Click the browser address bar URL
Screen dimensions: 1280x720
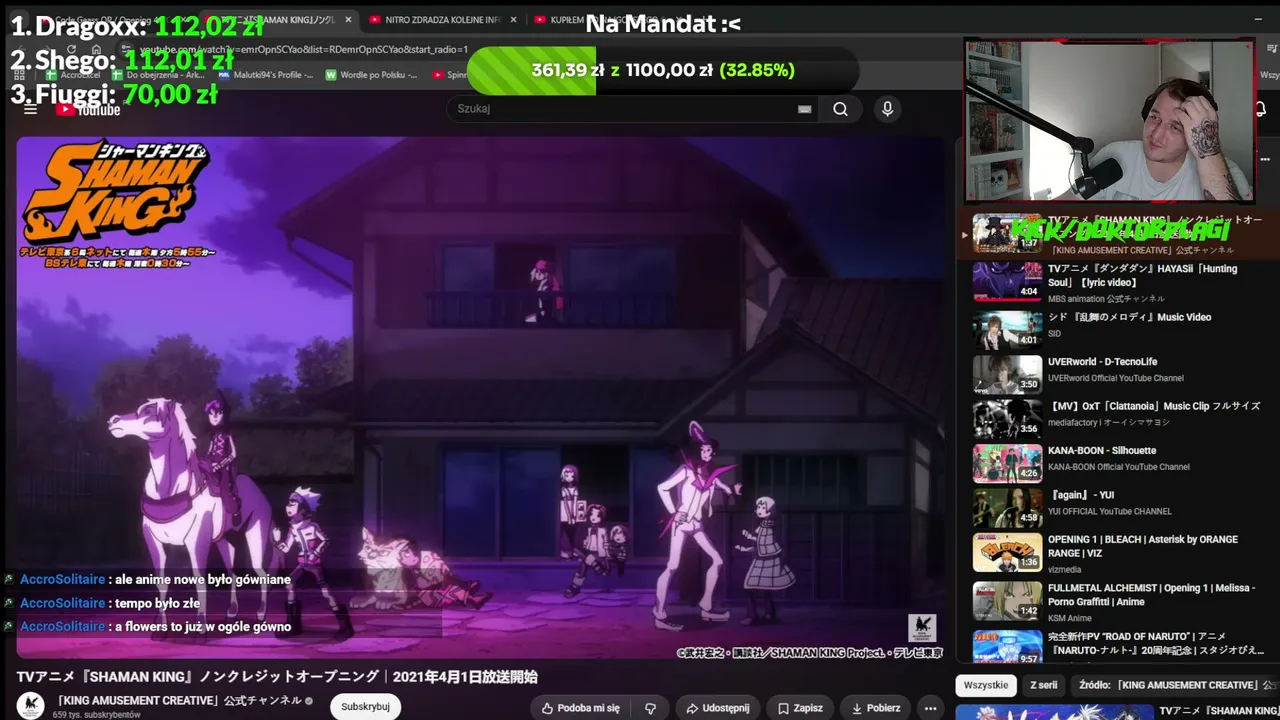303,49
